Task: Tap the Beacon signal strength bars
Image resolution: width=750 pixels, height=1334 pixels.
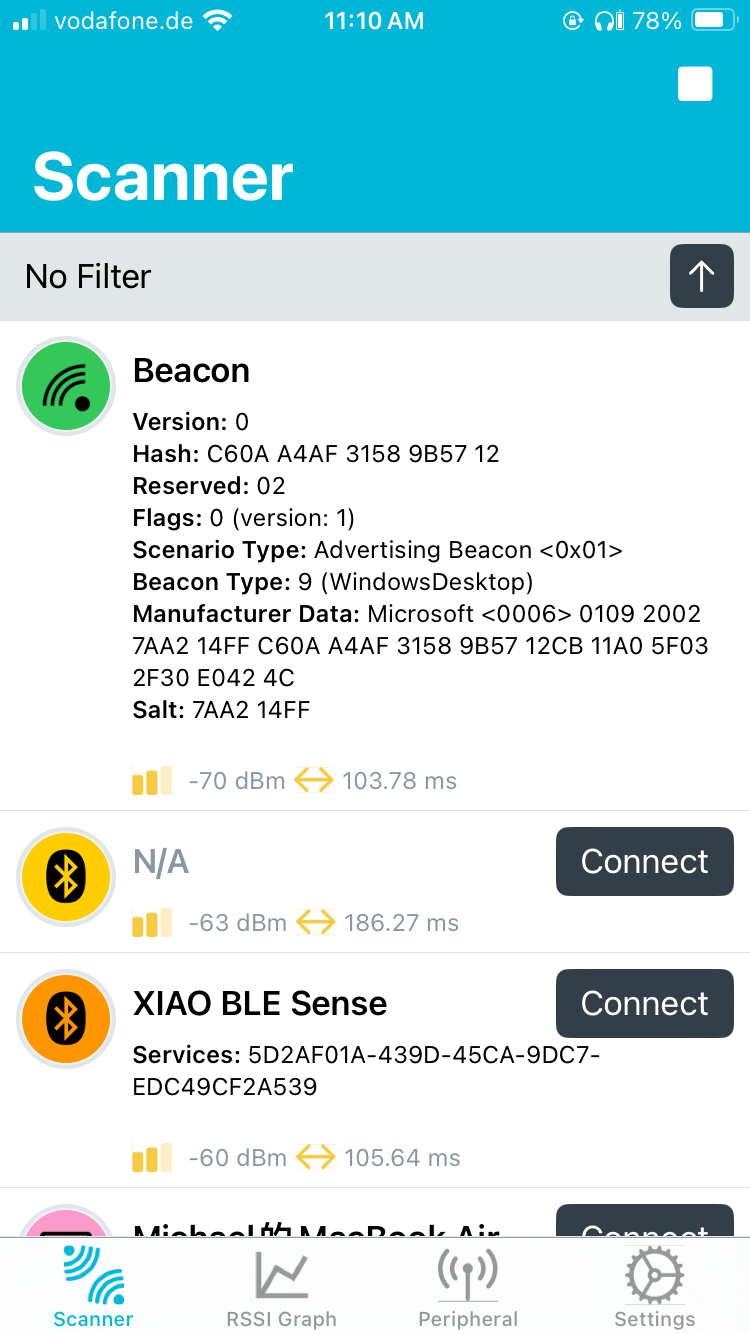Action: (152, 780)
